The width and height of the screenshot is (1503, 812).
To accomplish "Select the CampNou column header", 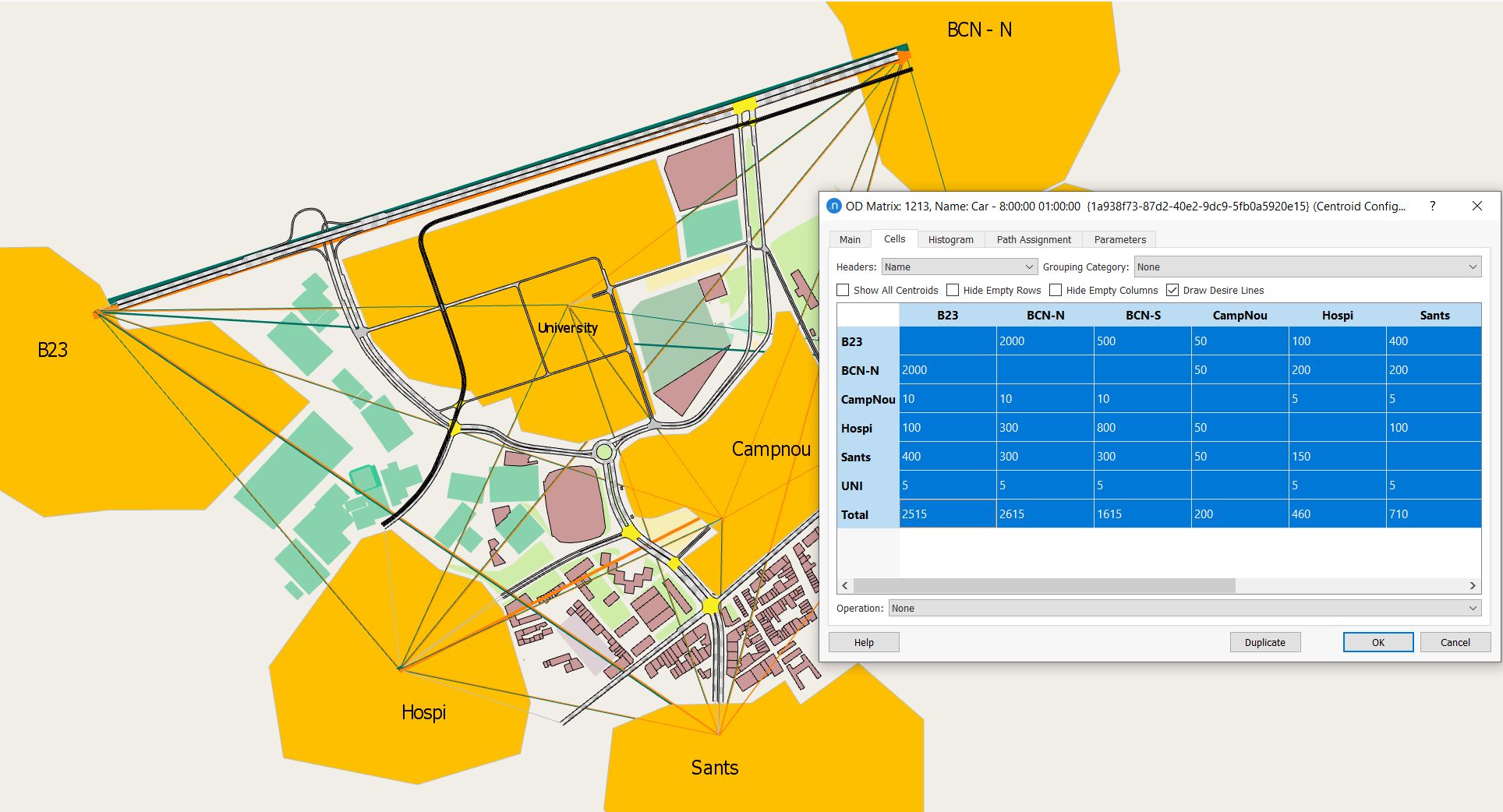I will [1240, 315].
